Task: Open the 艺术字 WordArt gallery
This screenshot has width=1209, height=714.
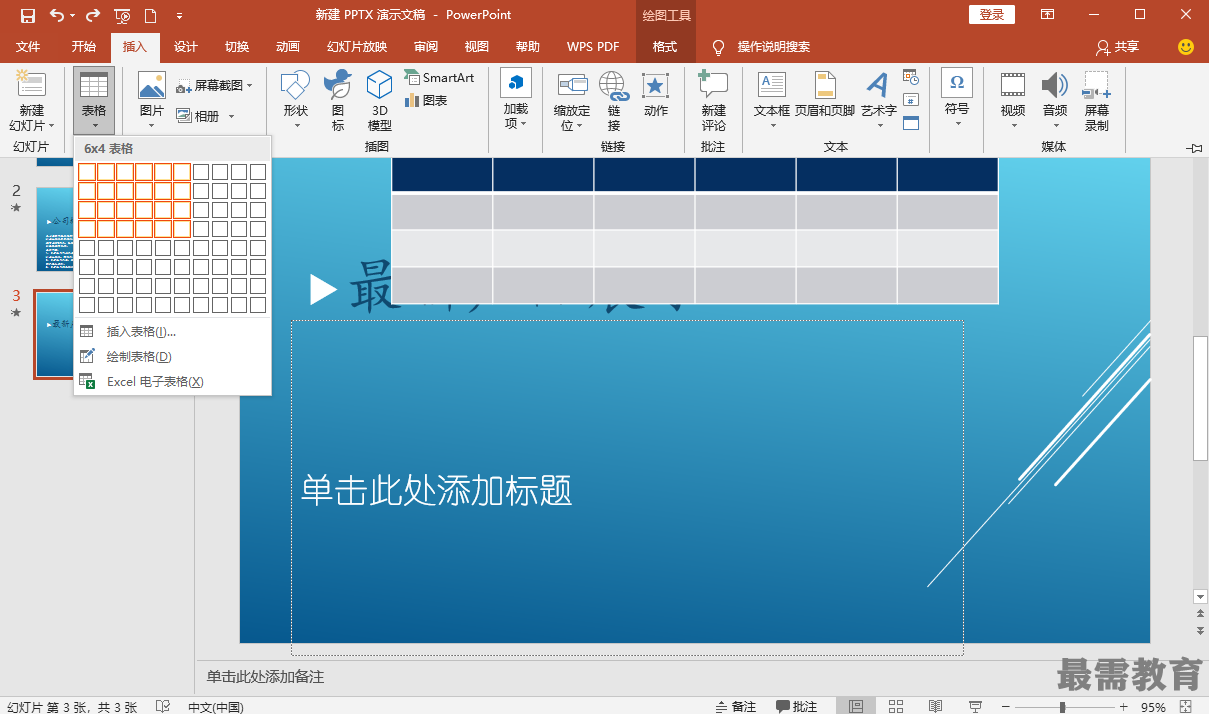Action: 878,100
